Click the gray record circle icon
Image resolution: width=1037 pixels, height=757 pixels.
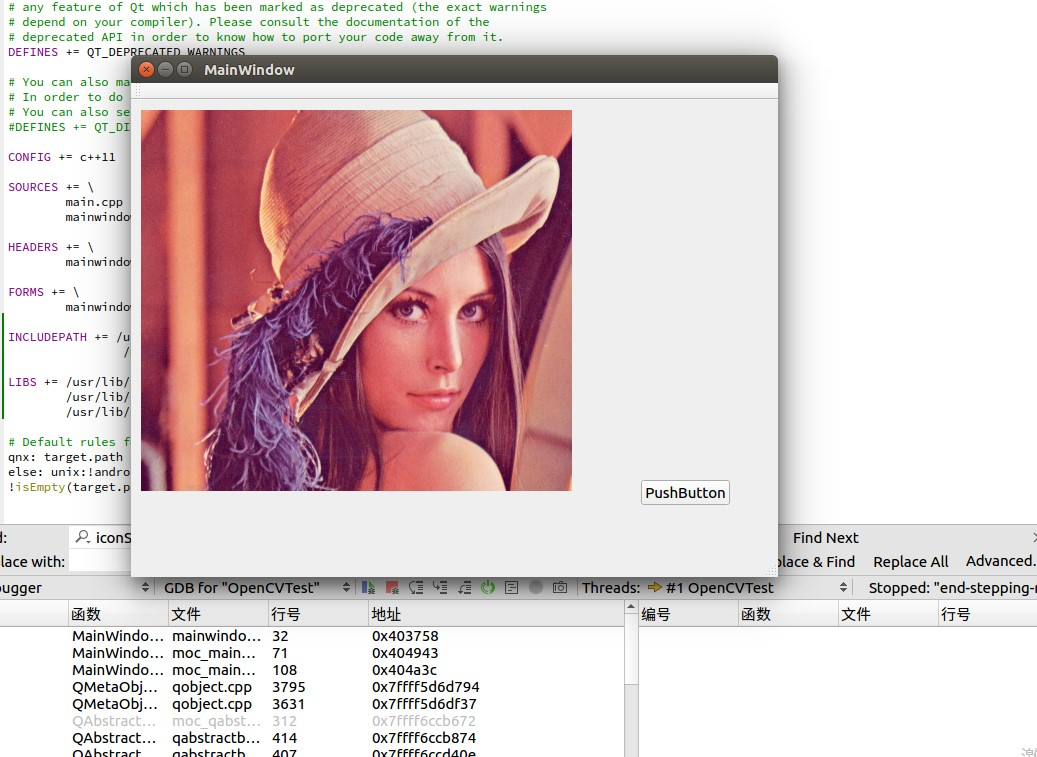[536, 587]
